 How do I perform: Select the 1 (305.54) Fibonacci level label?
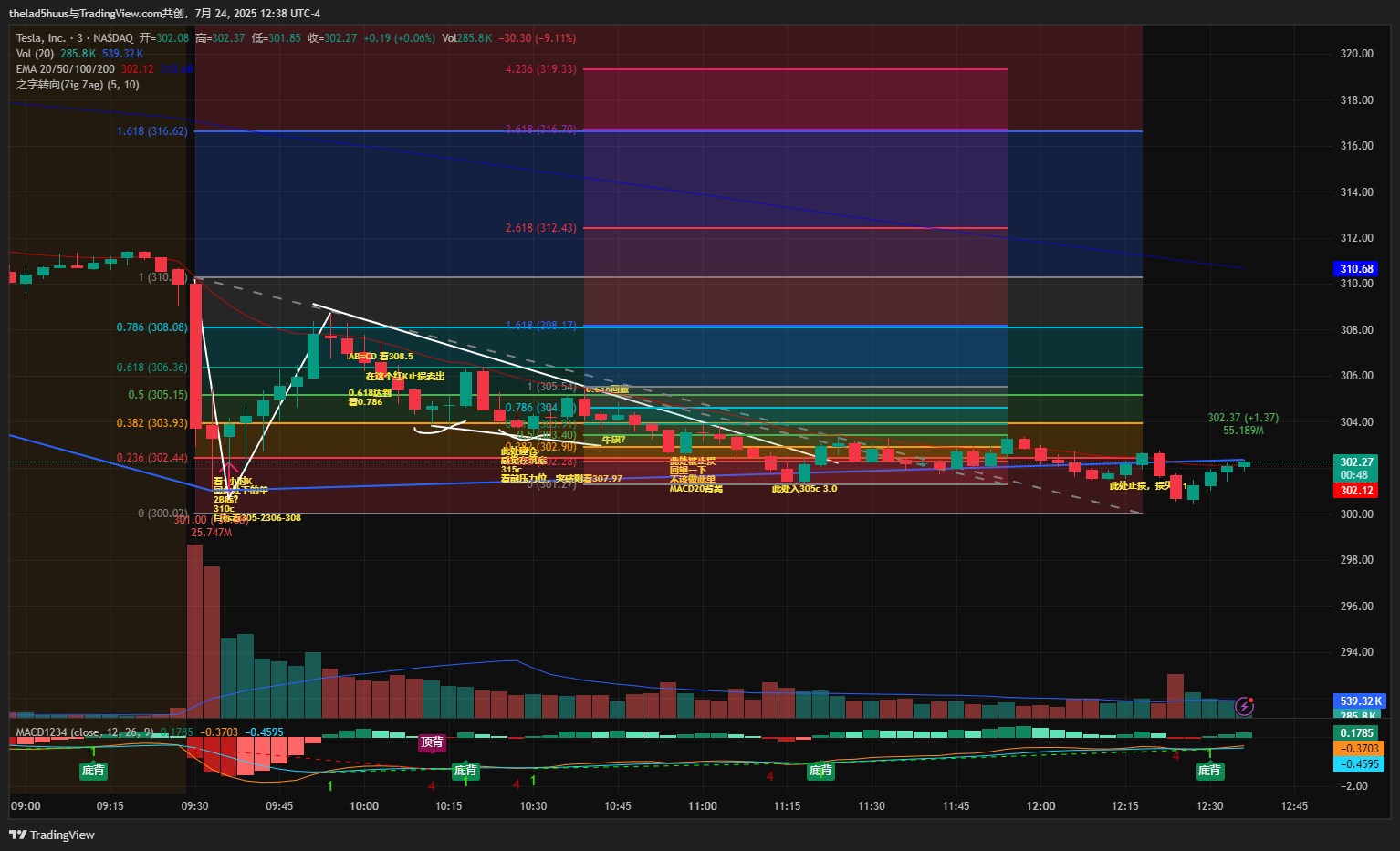552,387
